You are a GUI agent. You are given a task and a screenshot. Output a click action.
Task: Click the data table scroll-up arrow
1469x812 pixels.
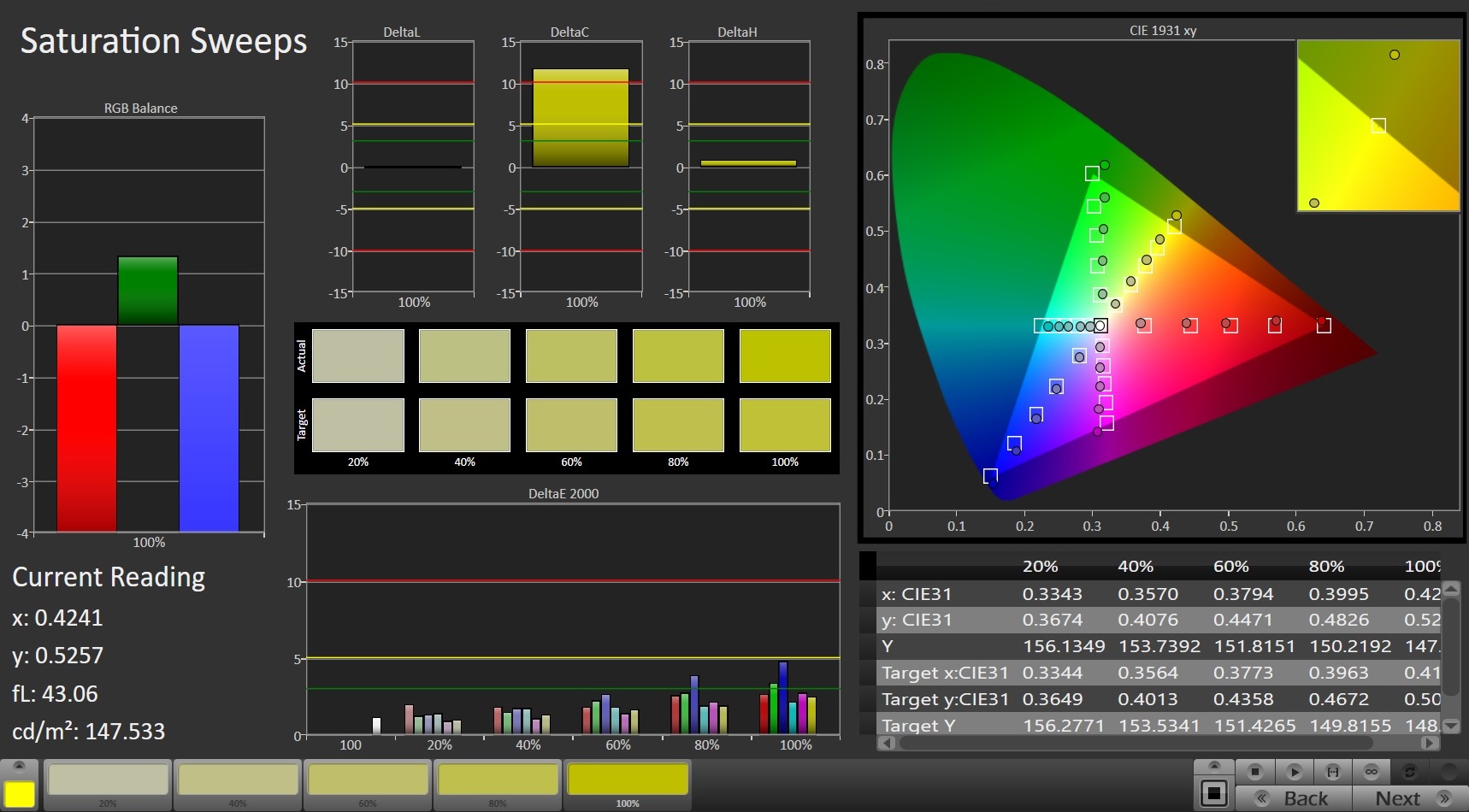pyautogui.click(x=1450, y=589)
